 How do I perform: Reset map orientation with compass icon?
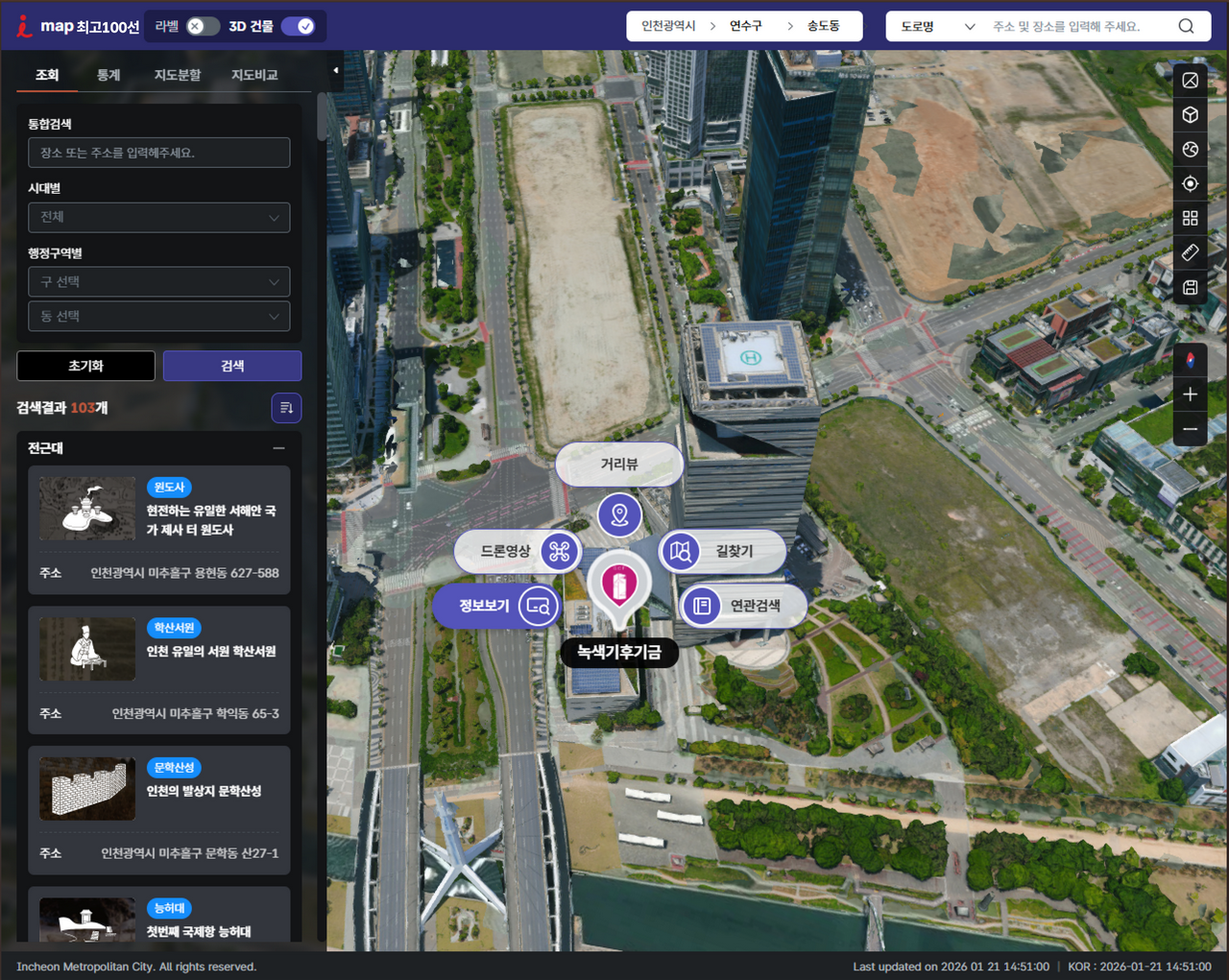pyautogui.click(x=1190, y=360)
